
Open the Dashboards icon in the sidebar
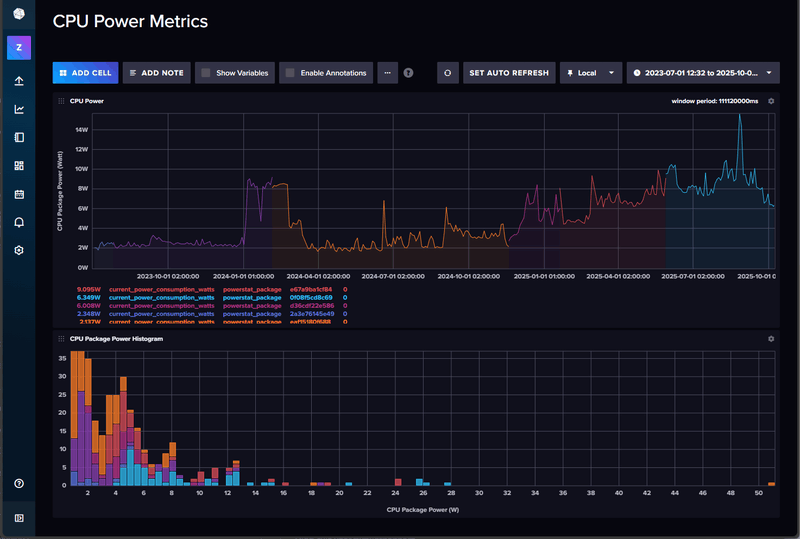[19, 166]
